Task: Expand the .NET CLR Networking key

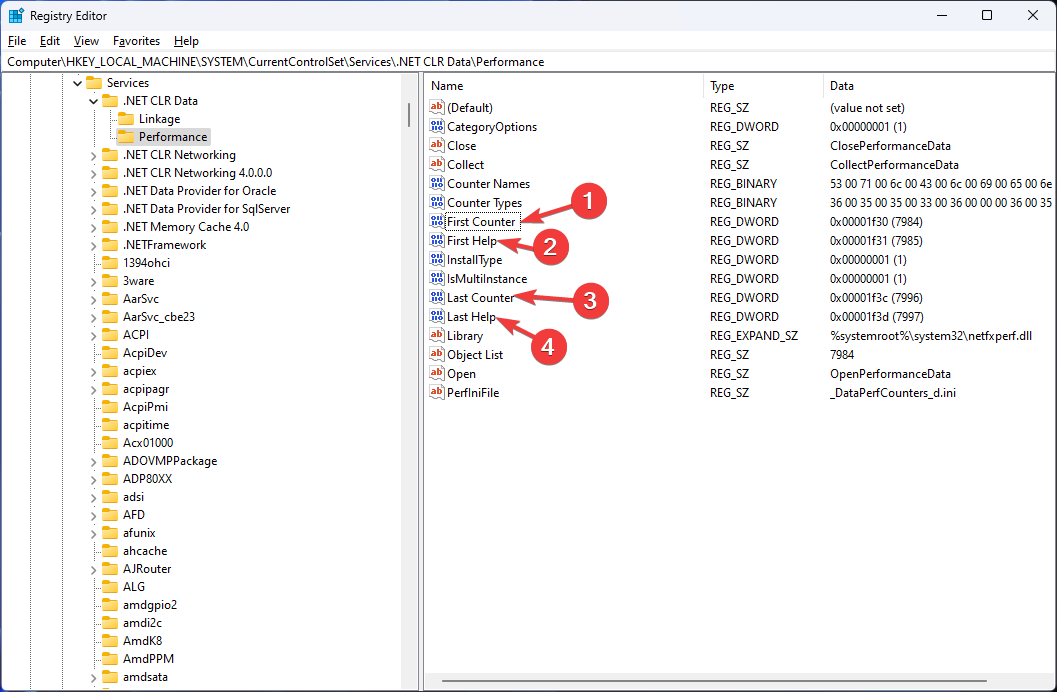Action: 94,155
